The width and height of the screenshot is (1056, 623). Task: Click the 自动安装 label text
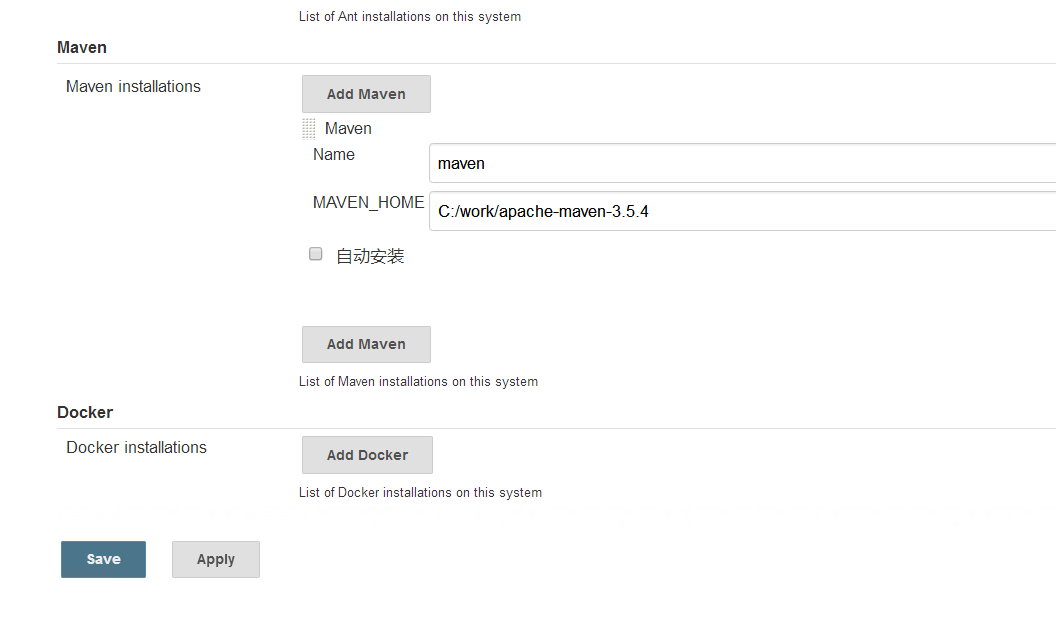(x=370, y=256)
